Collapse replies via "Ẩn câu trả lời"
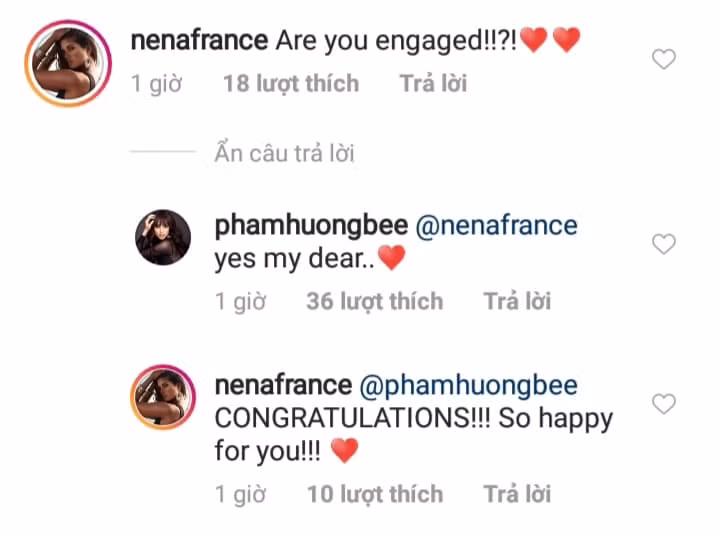Screen dimensions: 718x538 coord(285,154)
